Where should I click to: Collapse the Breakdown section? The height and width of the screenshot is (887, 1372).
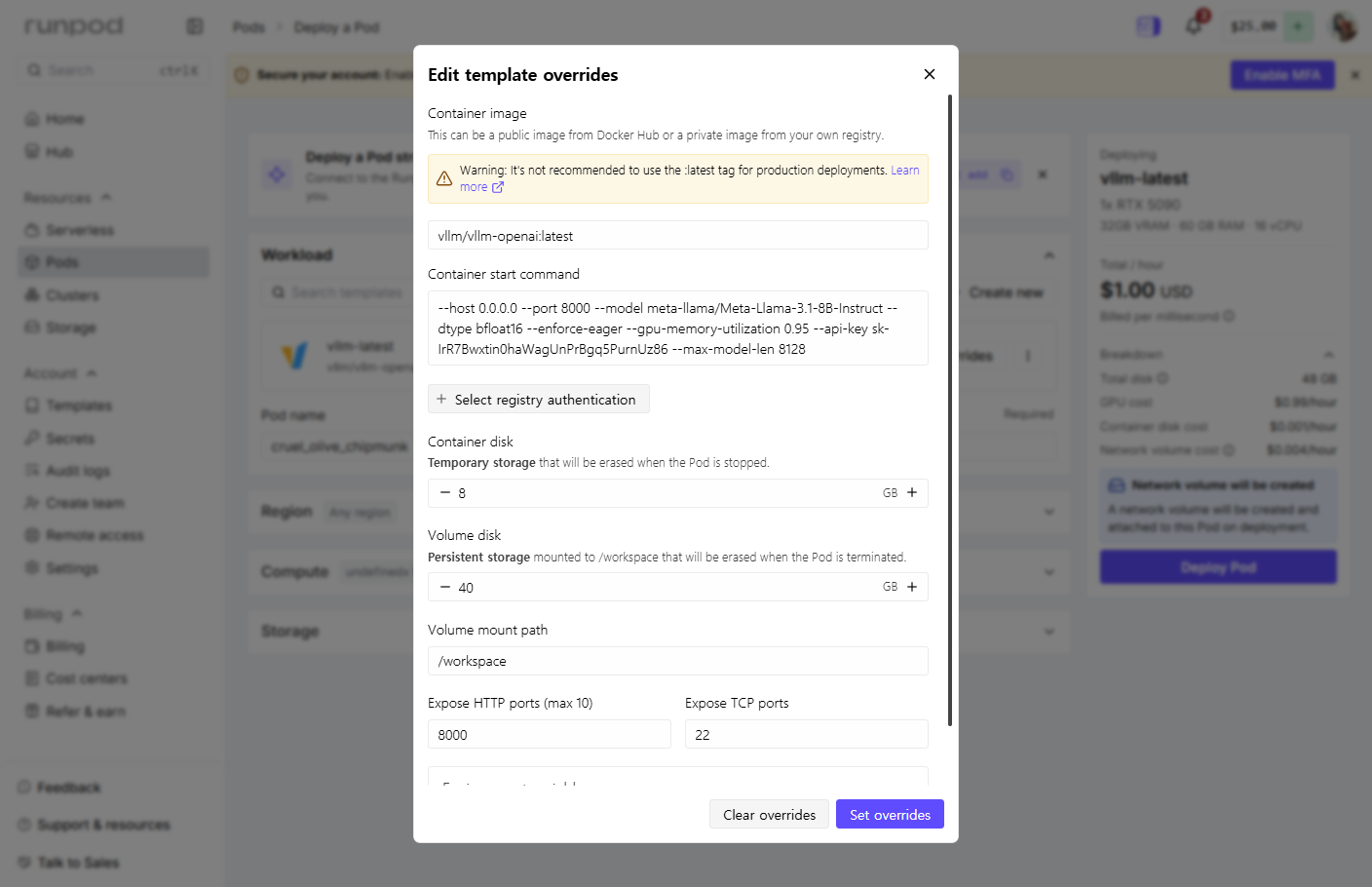coord(1329,354)
